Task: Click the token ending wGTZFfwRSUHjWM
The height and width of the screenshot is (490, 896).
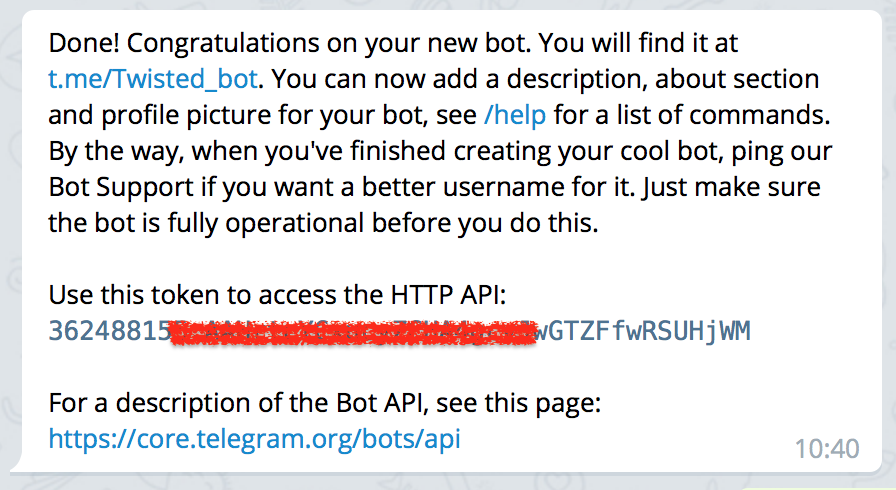Action: 641,331
